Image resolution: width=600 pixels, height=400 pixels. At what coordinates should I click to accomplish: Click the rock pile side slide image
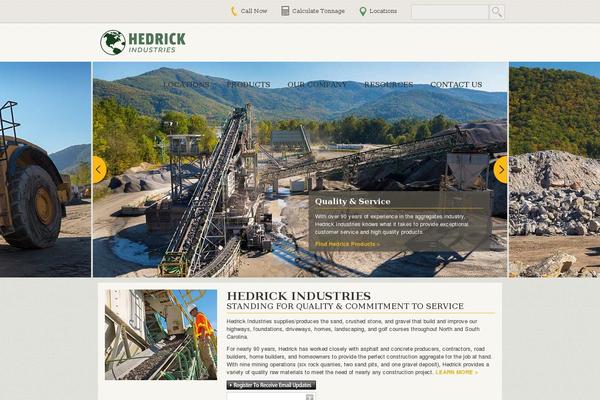click(x=554, y=170)
